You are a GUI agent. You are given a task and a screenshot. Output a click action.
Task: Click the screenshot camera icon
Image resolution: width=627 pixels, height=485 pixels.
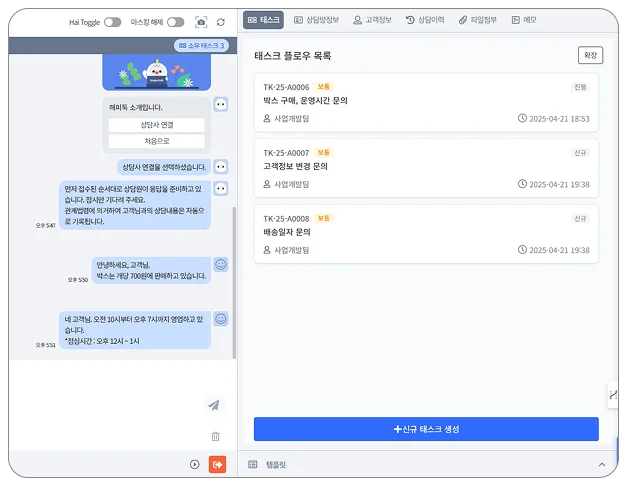pyautogui.click(x=201, y=22)
